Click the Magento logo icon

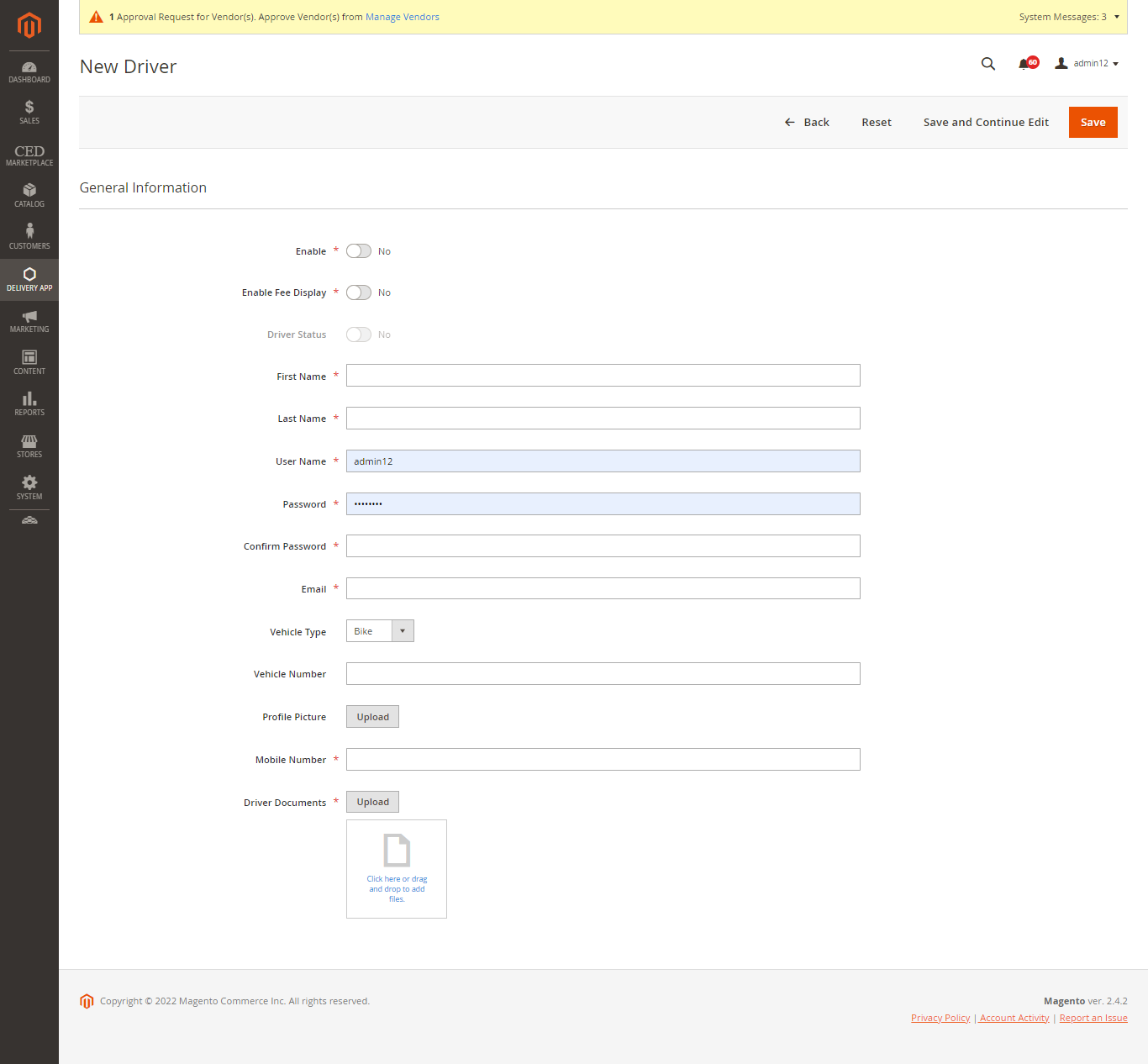[x=29, y=25]
